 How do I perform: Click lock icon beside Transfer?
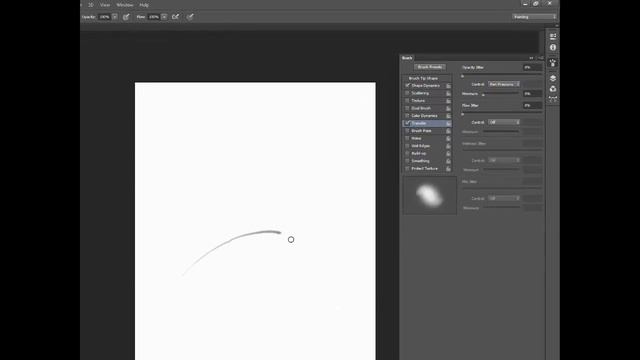[448, 123]
